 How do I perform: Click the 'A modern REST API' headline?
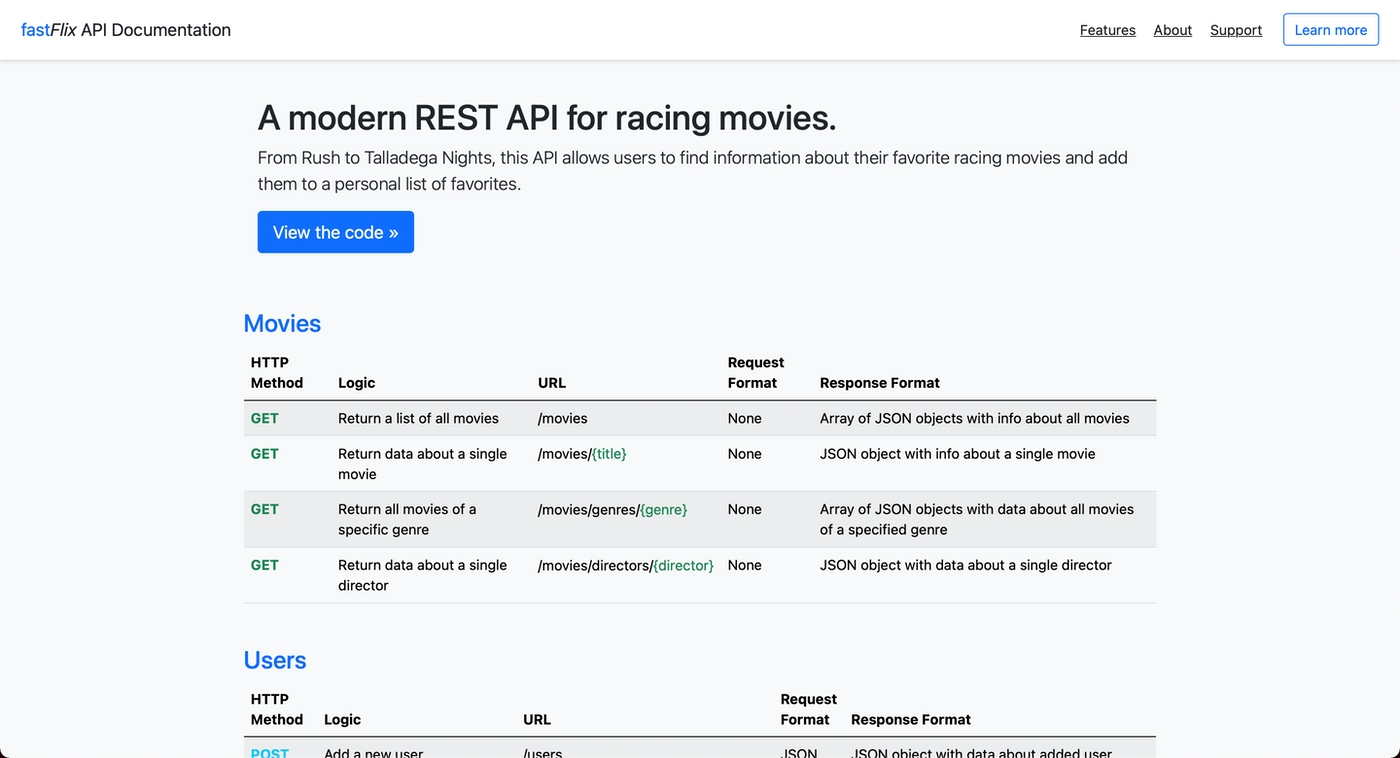546,118
